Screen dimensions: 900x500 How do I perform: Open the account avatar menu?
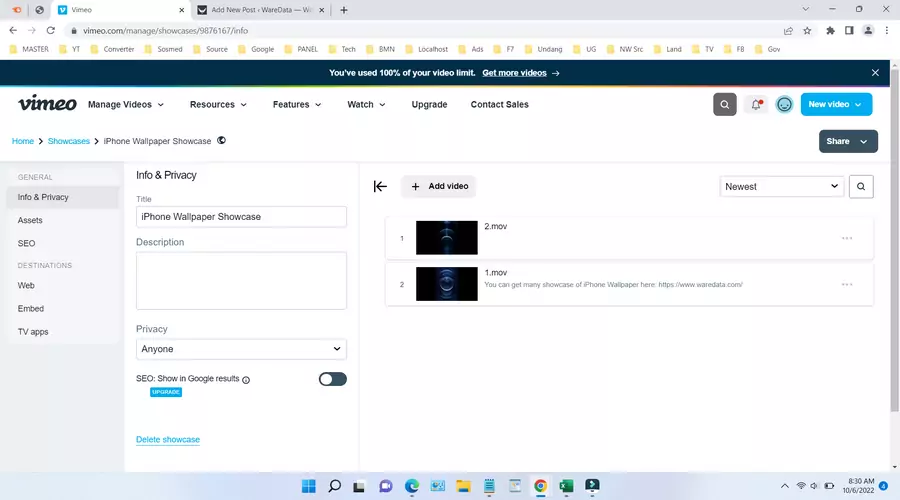784,104
